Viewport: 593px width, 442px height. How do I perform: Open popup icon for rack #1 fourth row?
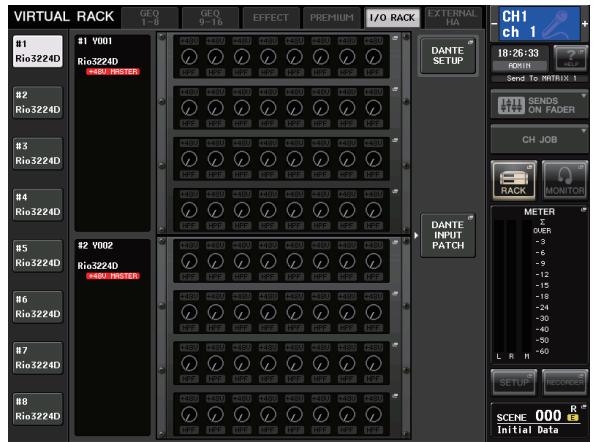pyautogui.click(x=395, y=191)
